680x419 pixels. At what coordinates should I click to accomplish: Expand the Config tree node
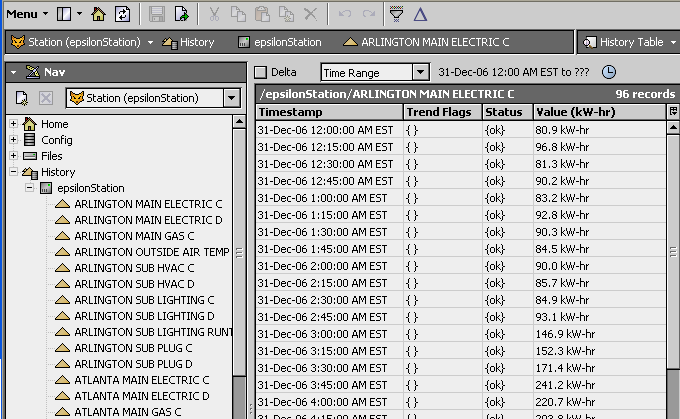(x=14, y=140)
